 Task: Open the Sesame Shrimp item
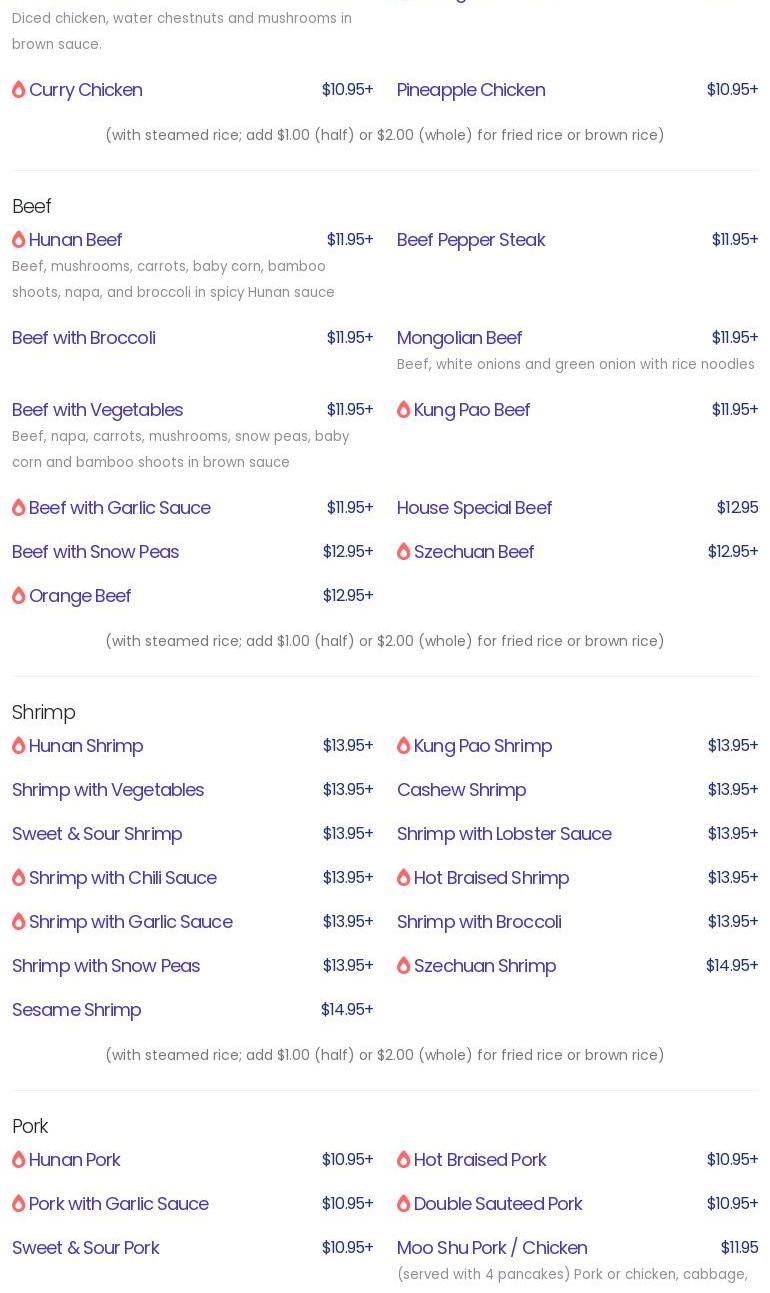point(76,1010)
